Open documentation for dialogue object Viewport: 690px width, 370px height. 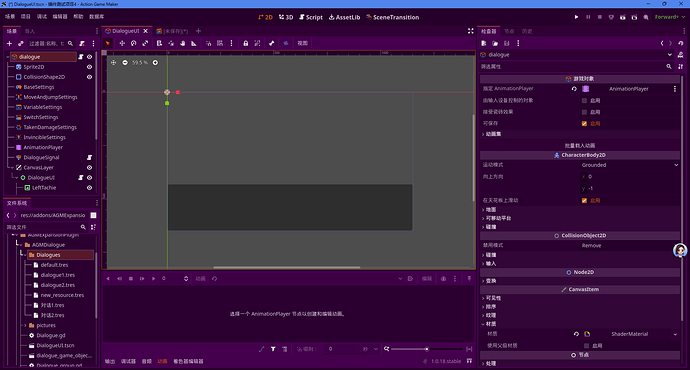click(x=681, y=55)
